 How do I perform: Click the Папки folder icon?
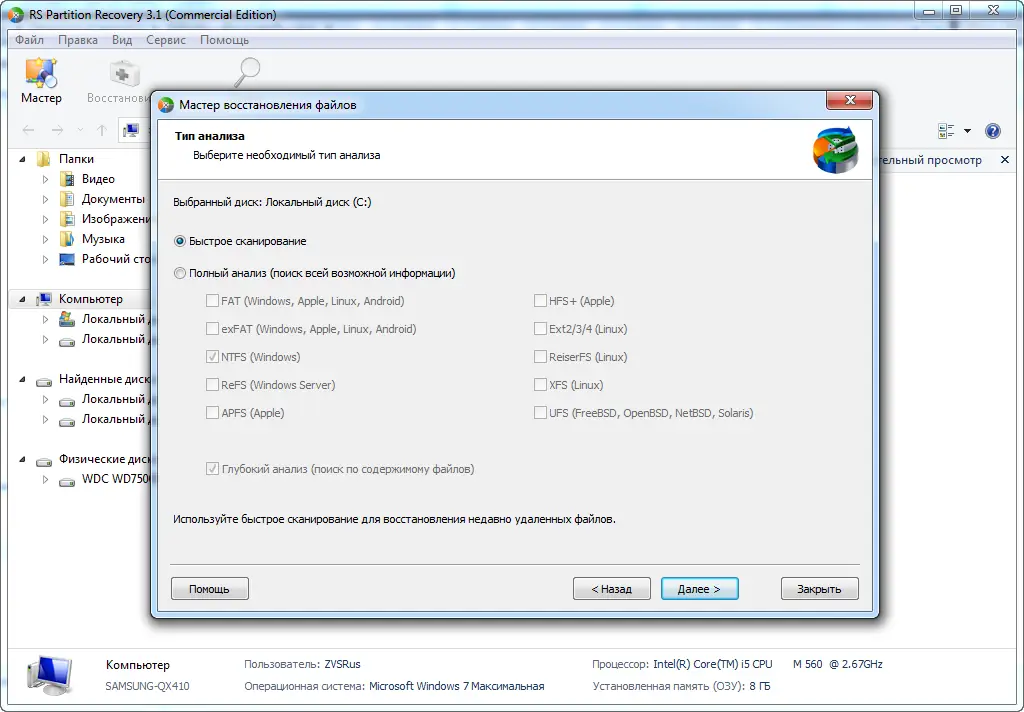pyautogui.click(x=44, y=159)
